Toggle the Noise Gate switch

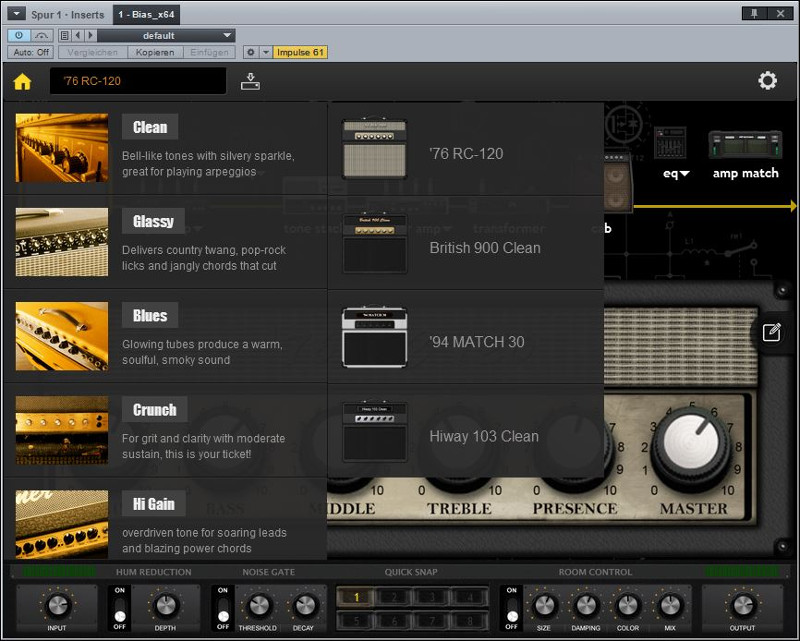pos(223,608)
